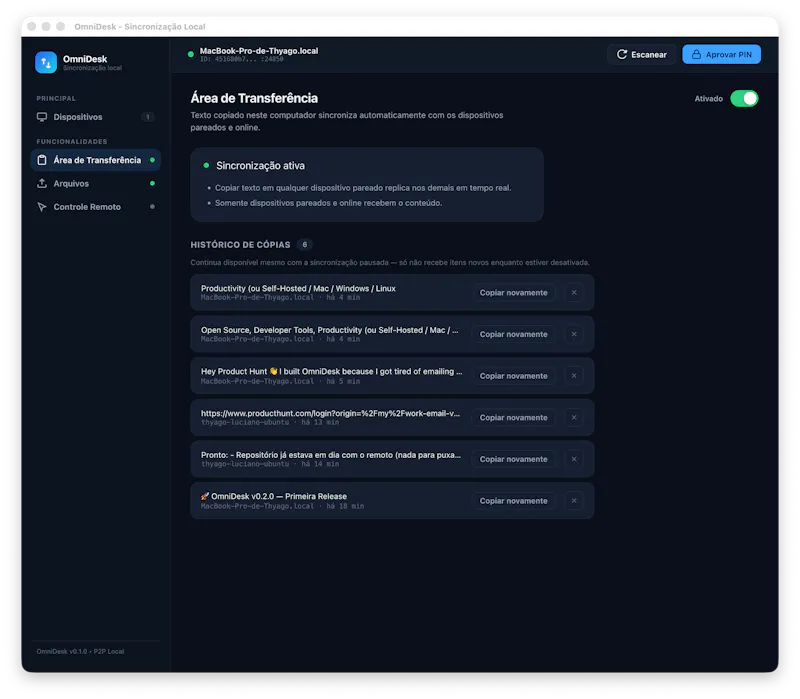Image resolution: width=800 pixels, height=699 pixels.
Task: Click the 'HISTÓRICO DE CÓPIAS' section heading
Action: point(240,245)
